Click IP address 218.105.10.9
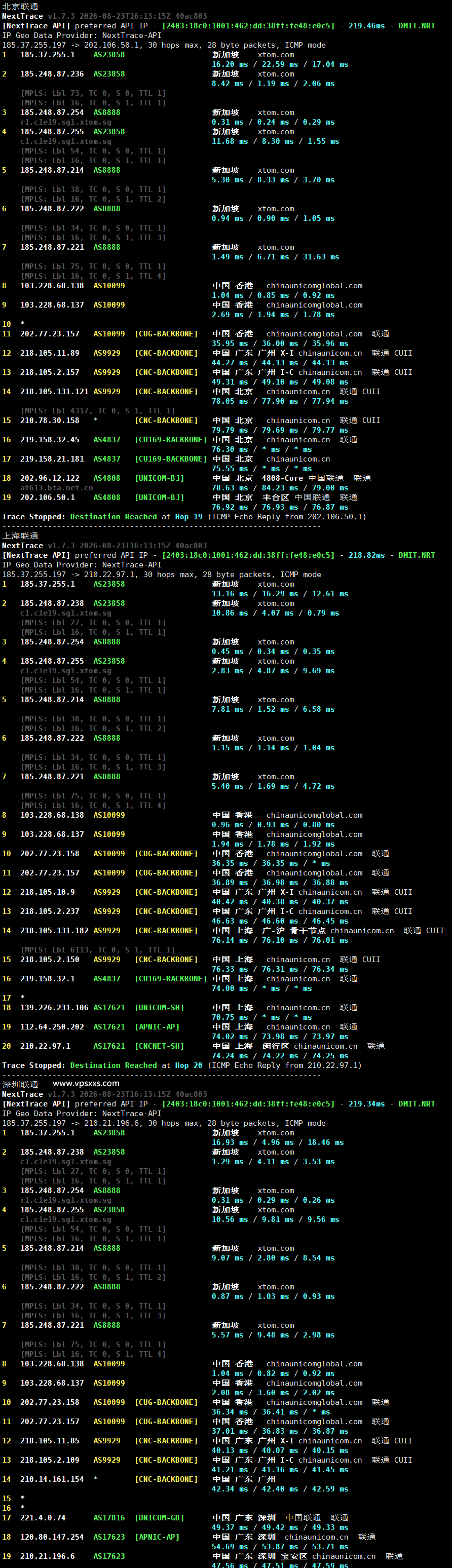The width and height of the screenshot is (452, 1568). 48,892
